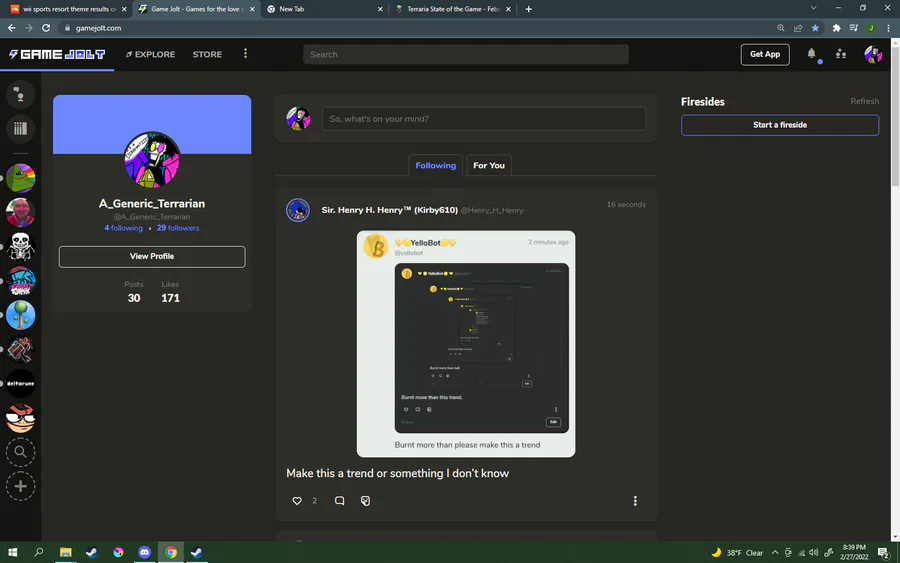
Task: Open the Chrome three-dot menu
Action: 888,28
